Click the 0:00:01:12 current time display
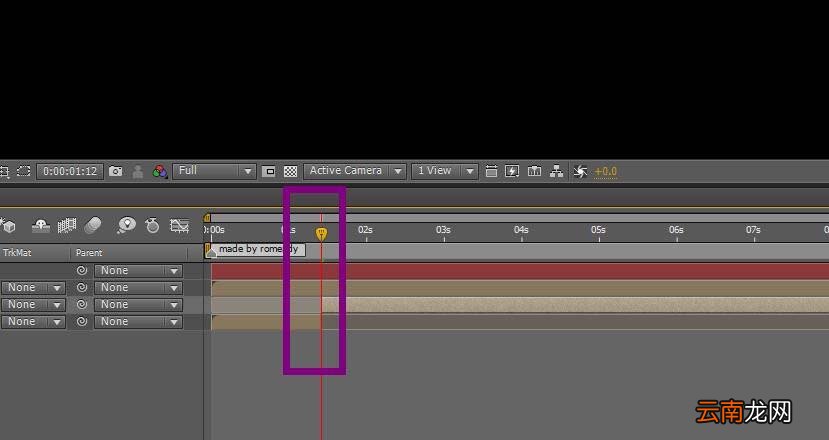Viewport: 829px width, 440px height. 70,171
